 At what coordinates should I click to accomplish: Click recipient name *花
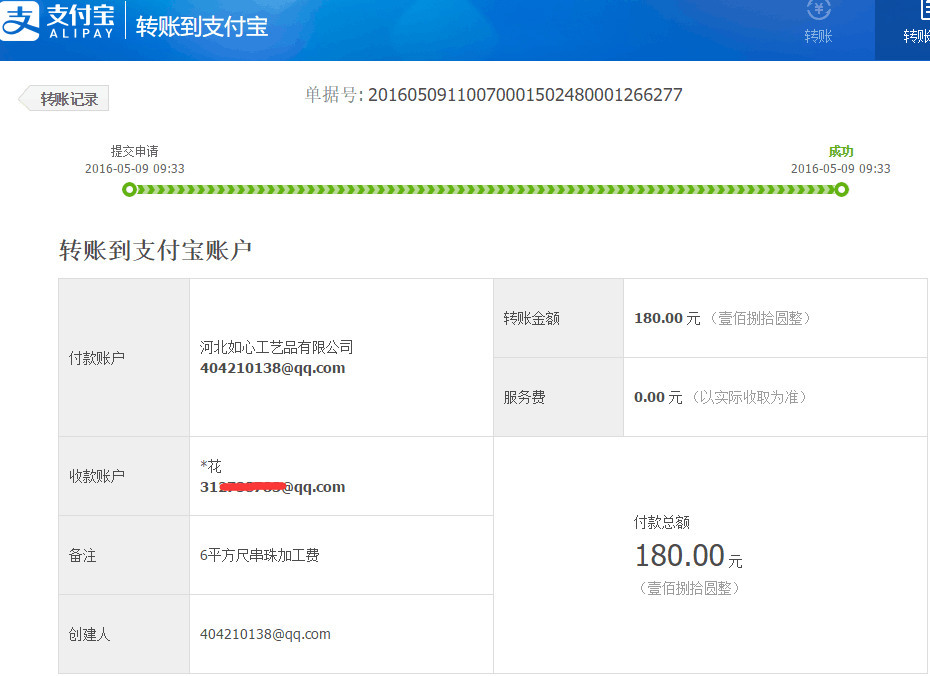(x=211, y=466)
